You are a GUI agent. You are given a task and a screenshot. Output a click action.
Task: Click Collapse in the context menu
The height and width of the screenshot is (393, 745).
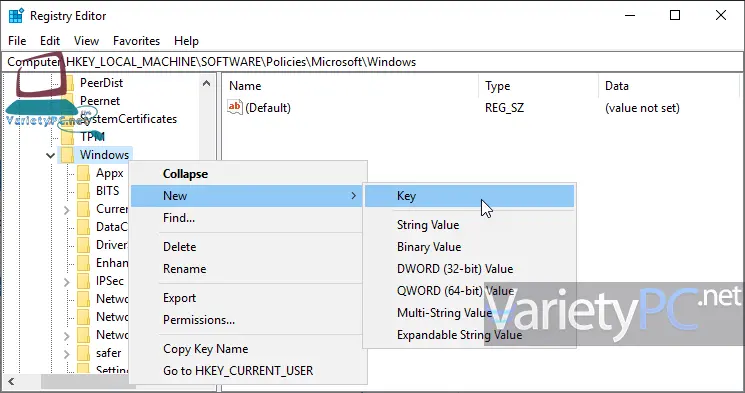pos(185,174)
